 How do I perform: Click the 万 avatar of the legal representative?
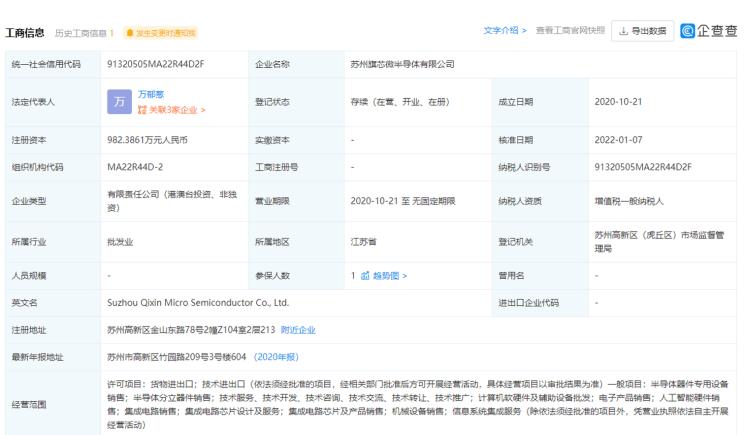click(119, 102)
